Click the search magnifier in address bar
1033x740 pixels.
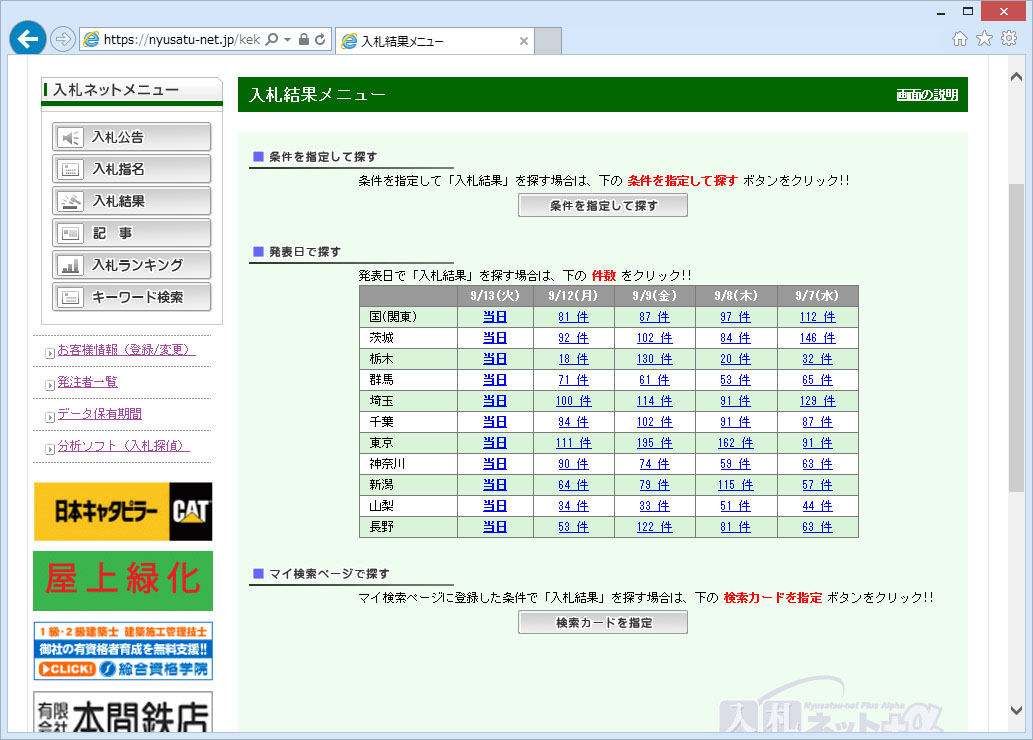coord(271,40)
